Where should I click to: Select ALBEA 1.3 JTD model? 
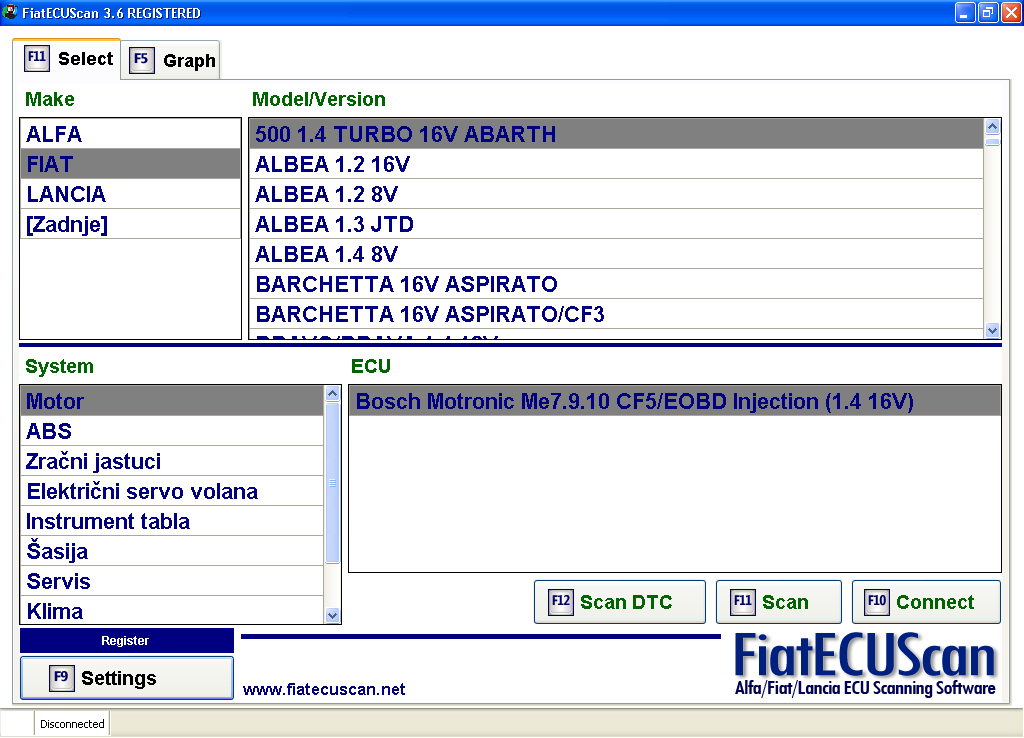click(616, 224)
